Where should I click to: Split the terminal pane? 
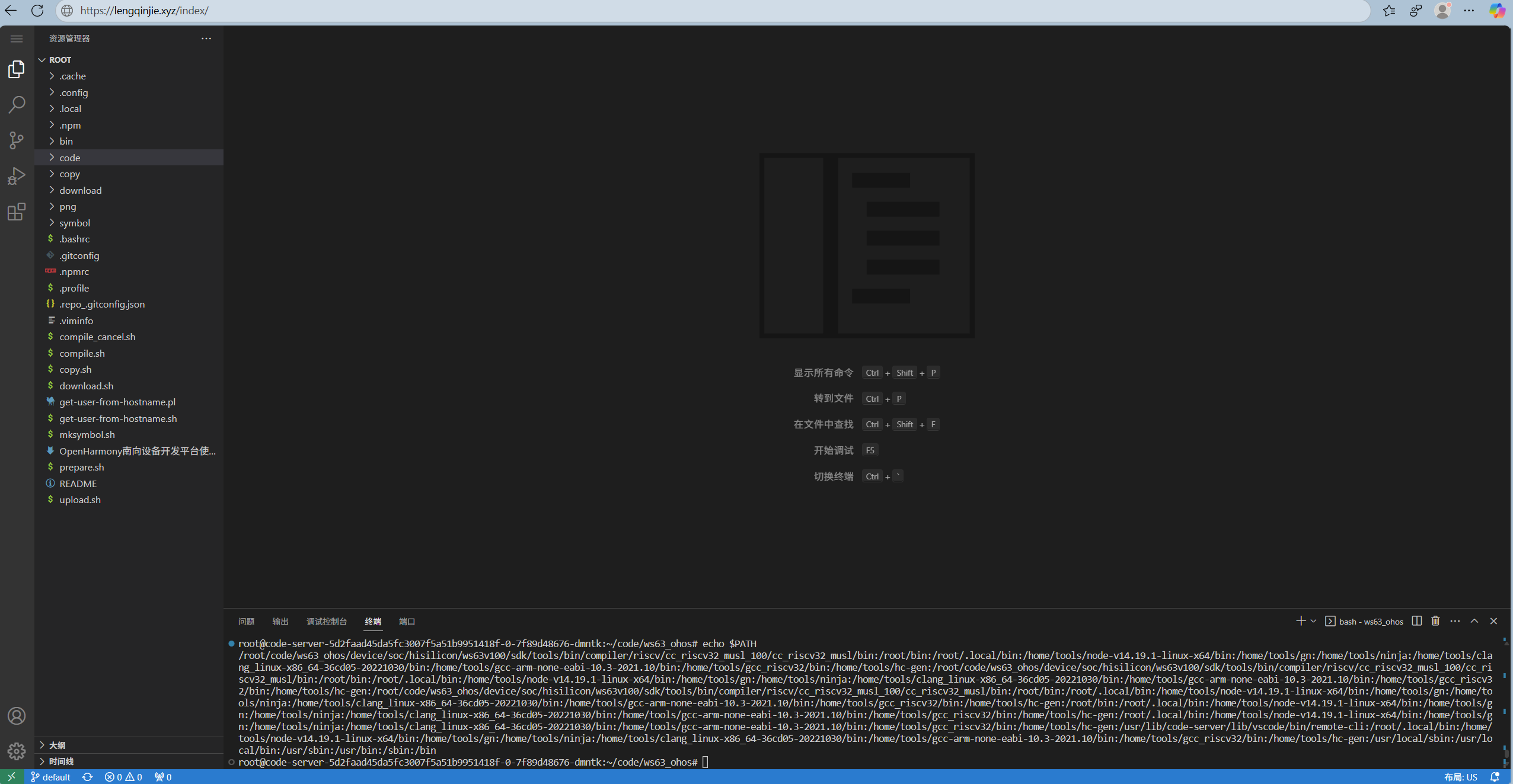1416,621
